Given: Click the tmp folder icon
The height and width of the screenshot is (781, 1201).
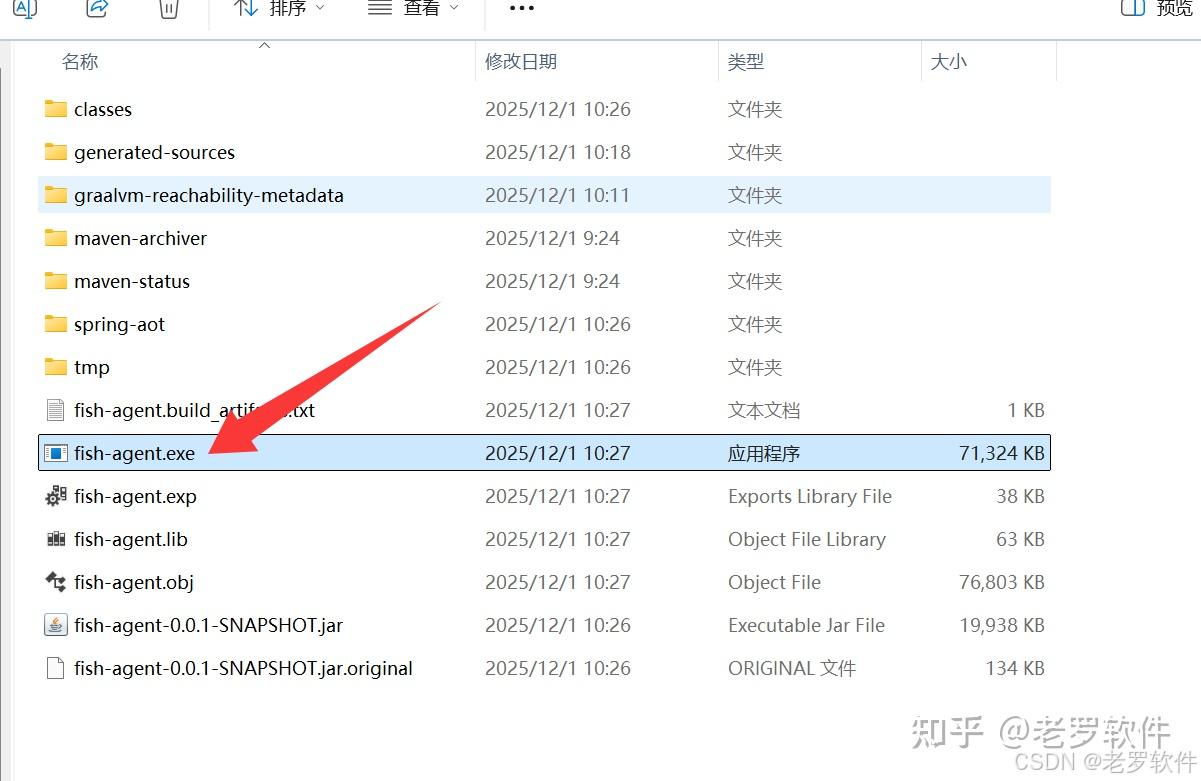Looking at the screenshot, I should coord(55,367).
